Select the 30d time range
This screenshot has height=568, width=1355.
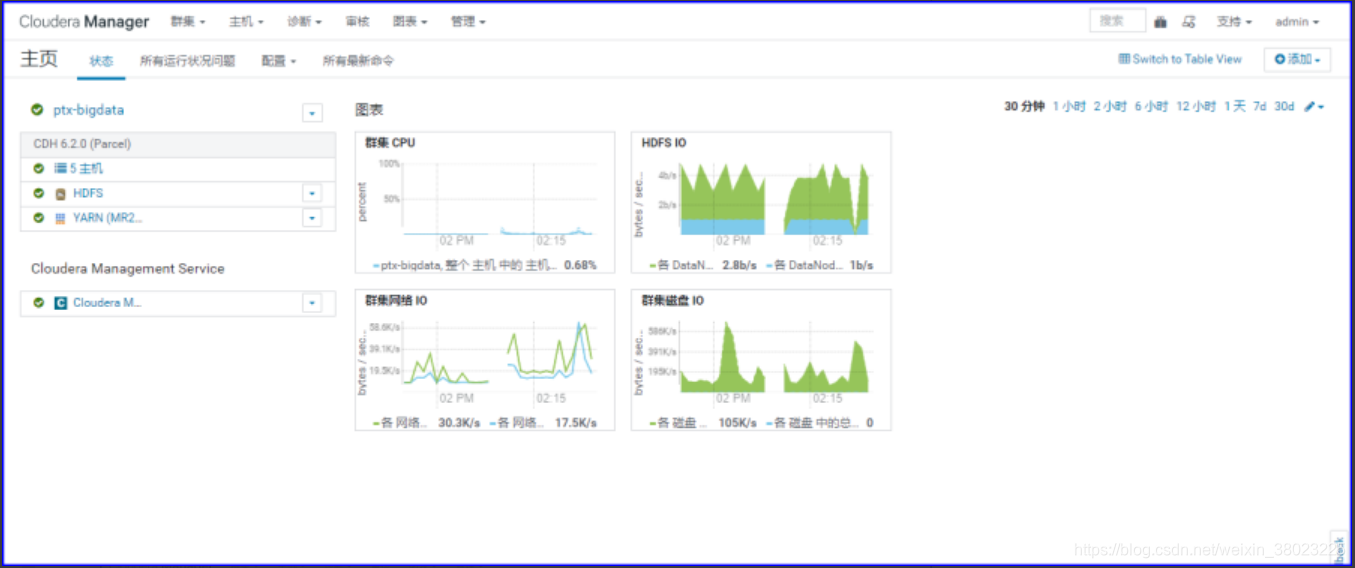tap(1284, 107)
